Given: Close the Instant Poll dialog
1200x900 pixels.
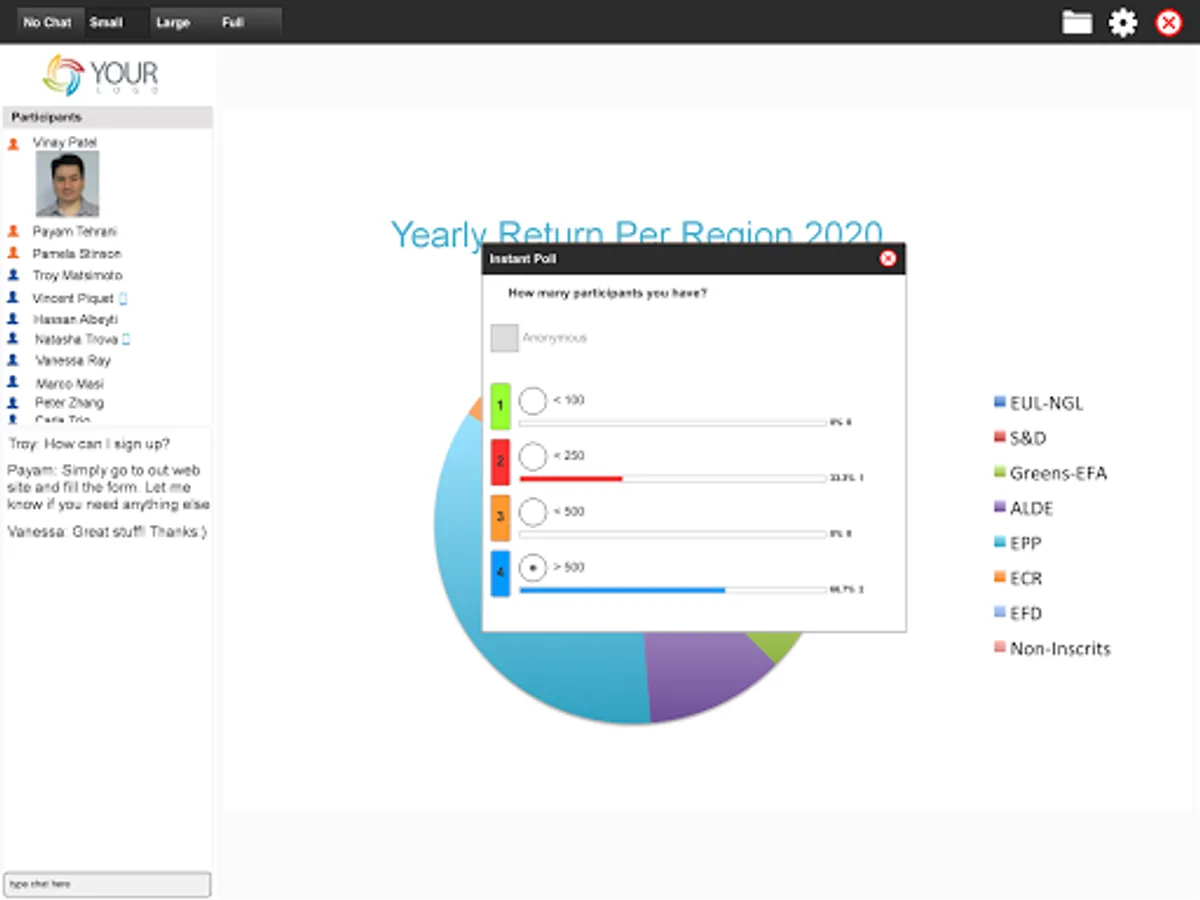Looking at the screenshot, I should click(x=887, y=259).
